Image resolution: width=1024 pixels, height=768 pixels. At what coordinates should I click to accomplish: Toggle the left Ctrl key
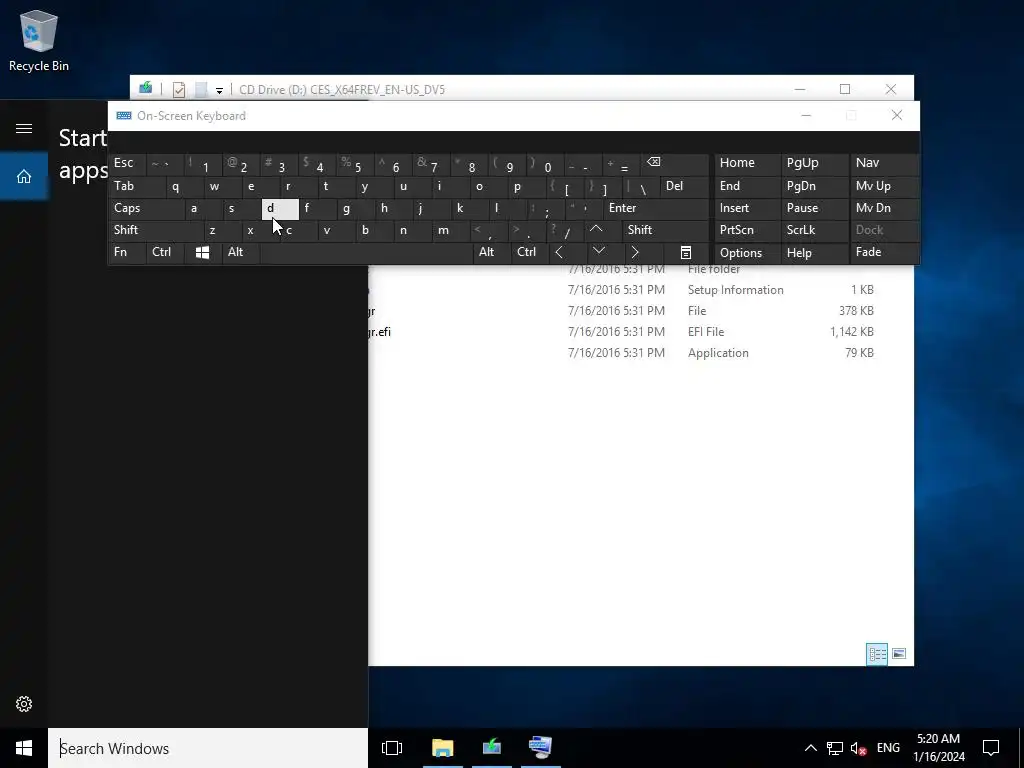(165, 252)
